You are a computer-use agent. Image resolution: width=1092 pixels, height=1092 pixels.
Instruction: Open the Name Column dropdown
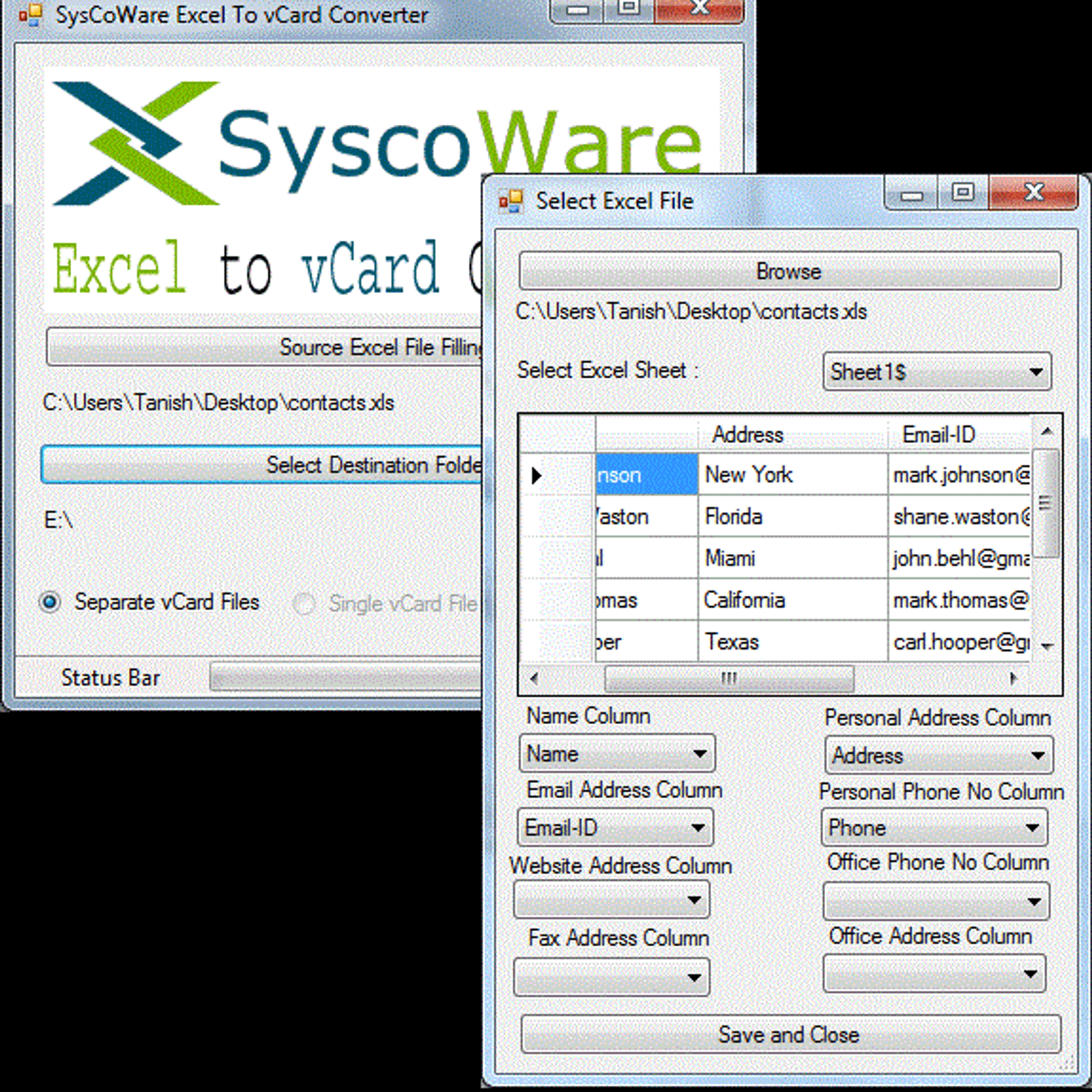[617, 753]
